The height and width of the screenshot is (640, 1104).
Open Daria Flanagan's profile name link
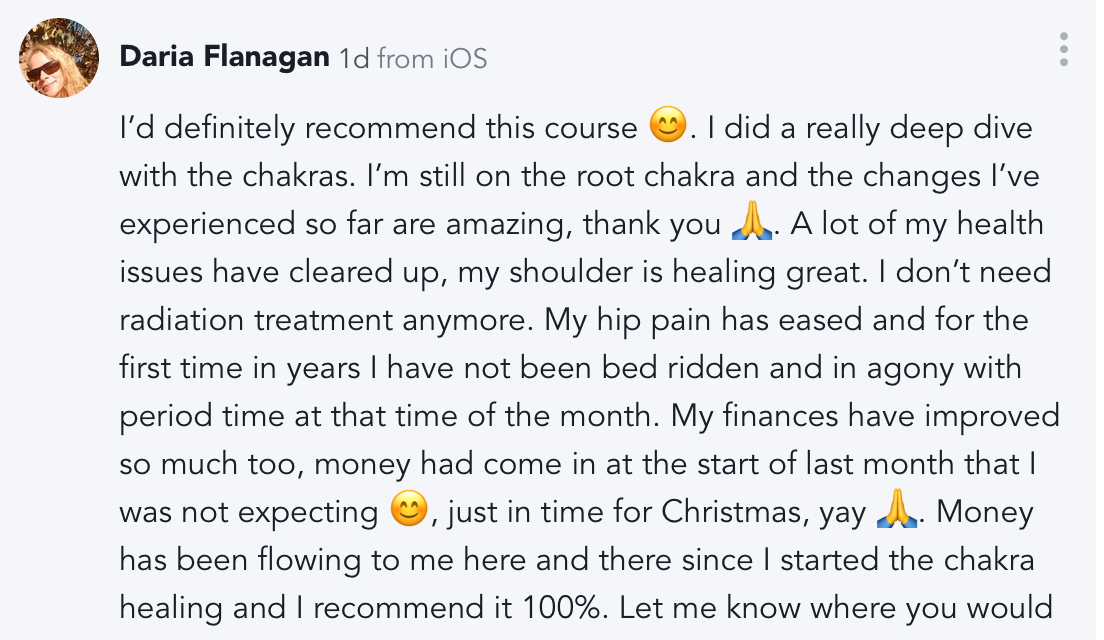pos(224,58)
